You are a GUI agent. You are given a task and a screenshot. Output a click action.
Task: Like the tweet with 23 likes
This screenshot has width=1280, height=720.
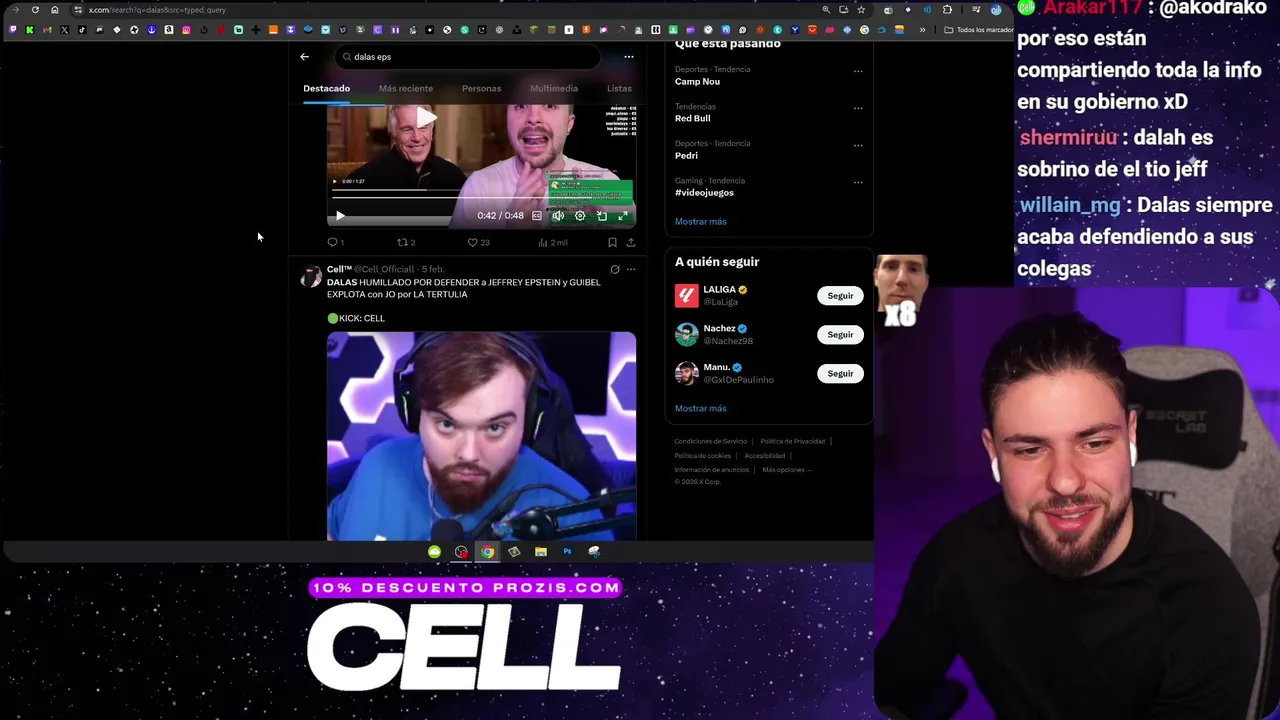[x=478, y=242]
